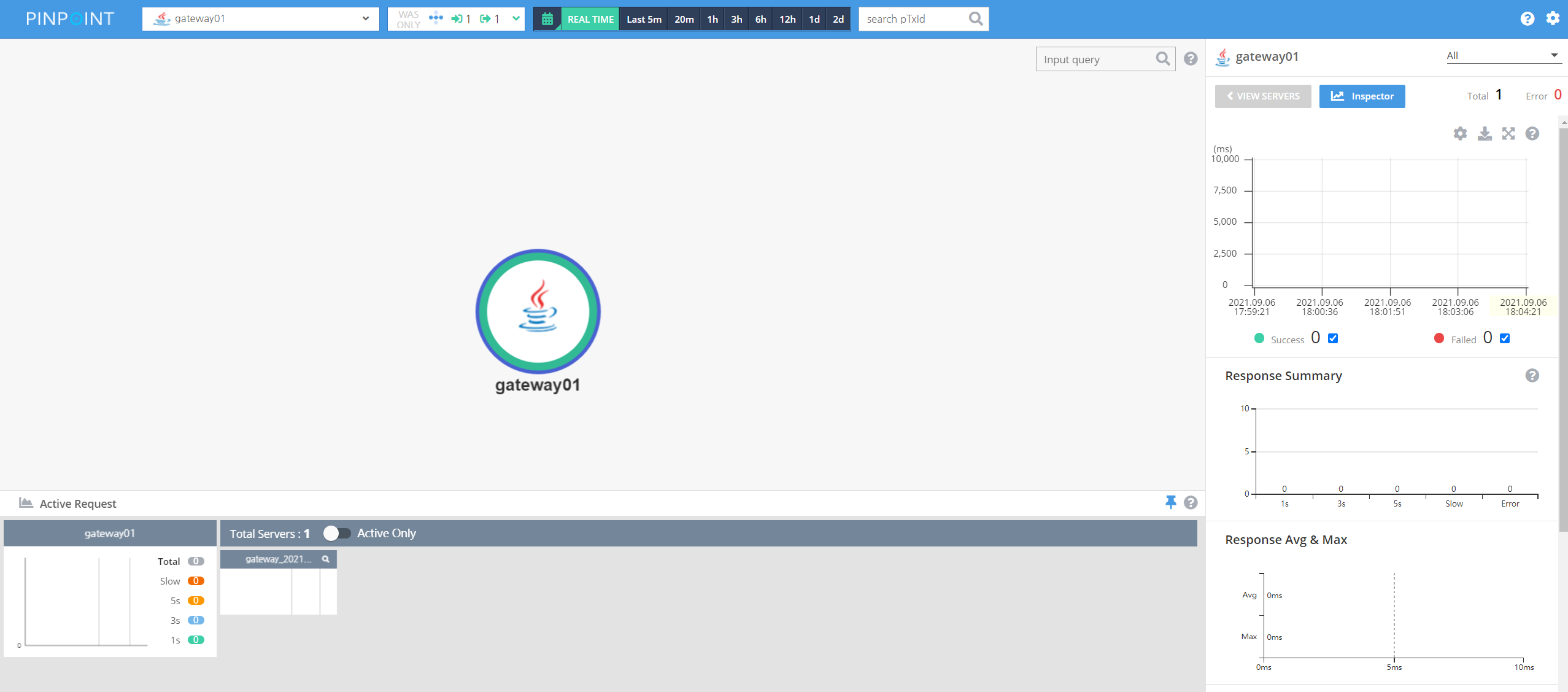Uncheck the Failed series checkbox
The width and height of the screenshot is (1568, 692).
(1504, 338)
